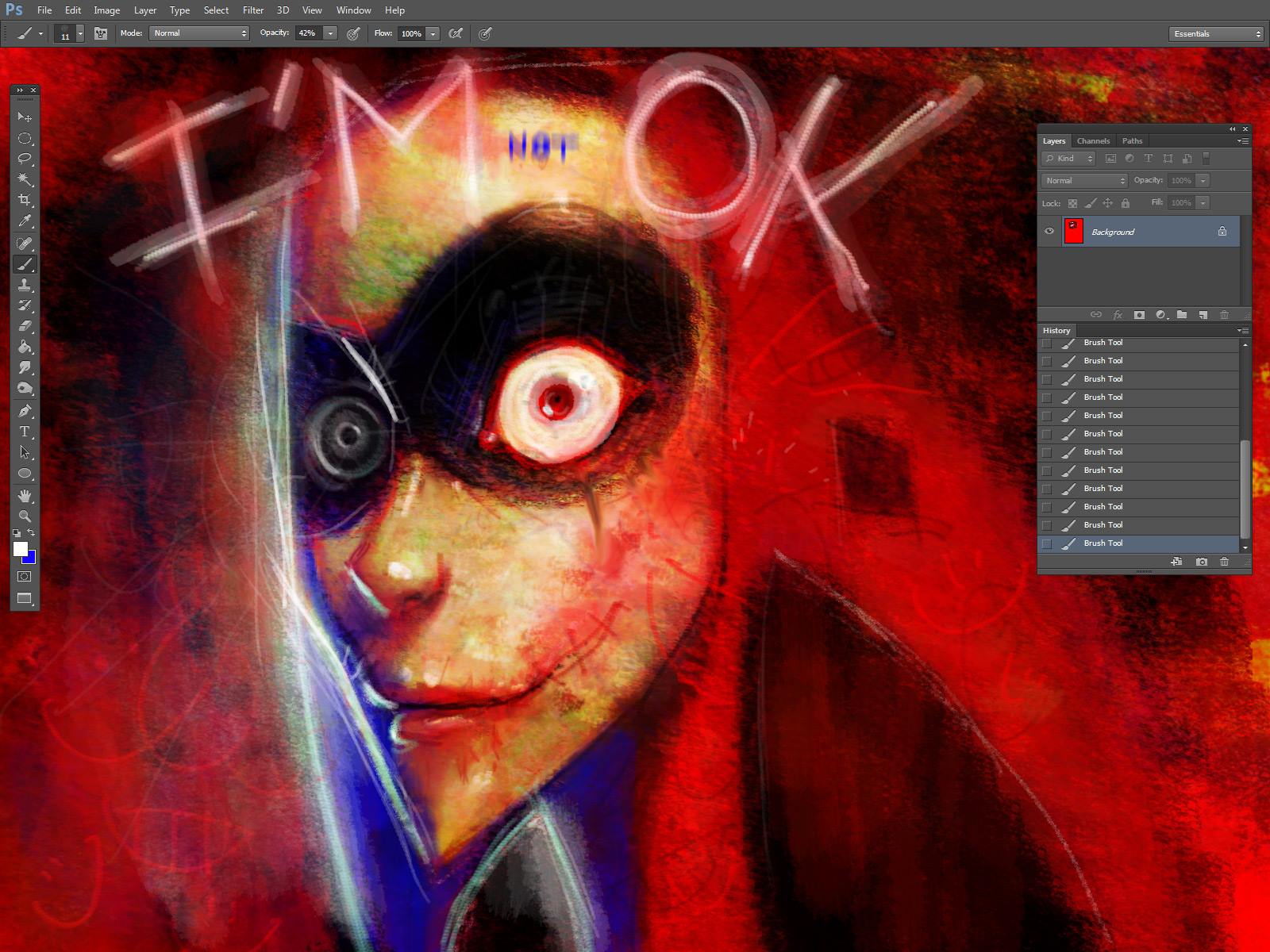The height and width of the screenshot is (952, 1270).
Task: Hide the Background layer visibility
Action: [x=1049, y=232]
